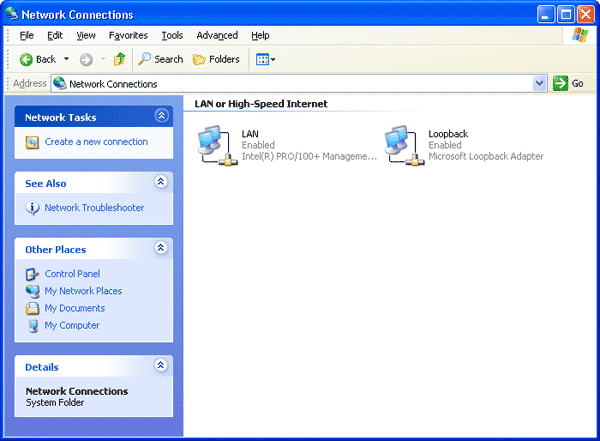The image size is (600, 441).
Task: Collapse the Details panel
Action: (161, 365)
